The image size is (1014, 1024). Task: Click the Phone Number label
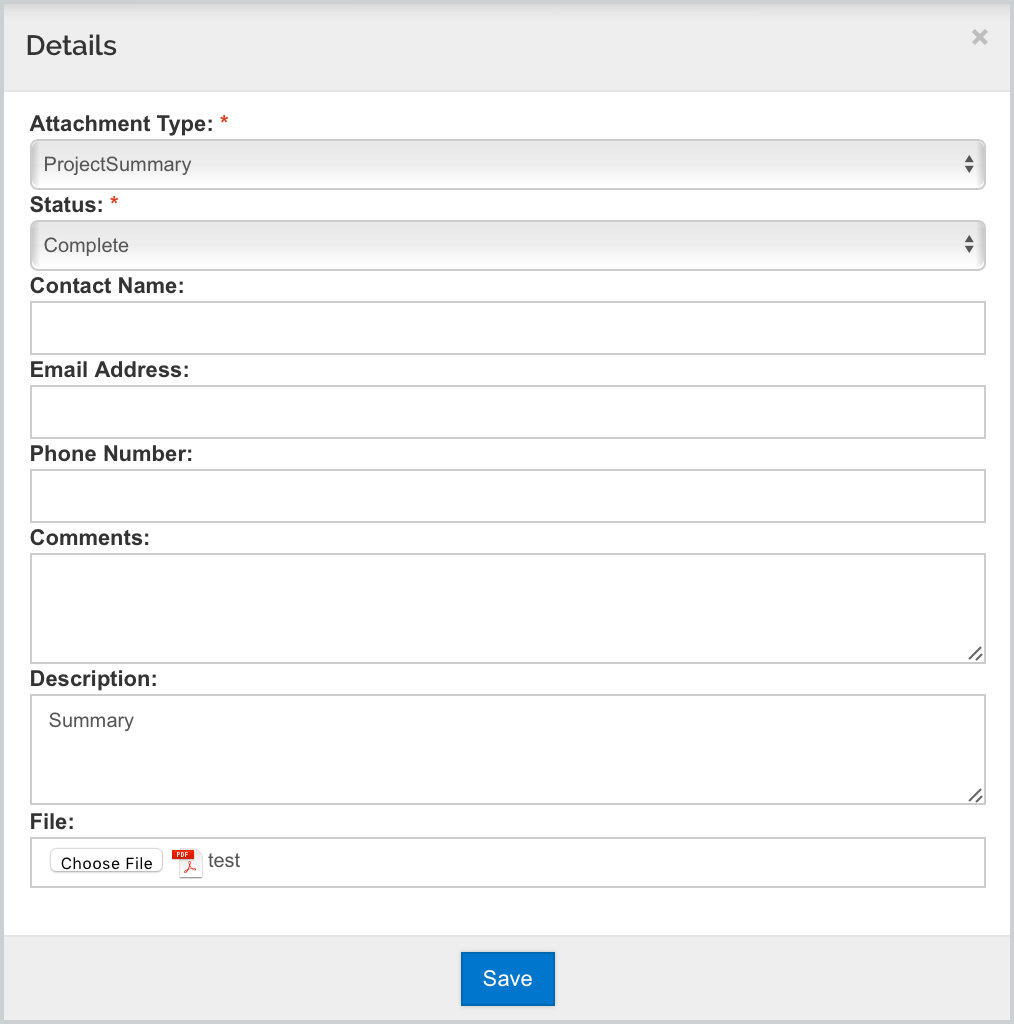(x=111, y=454)
